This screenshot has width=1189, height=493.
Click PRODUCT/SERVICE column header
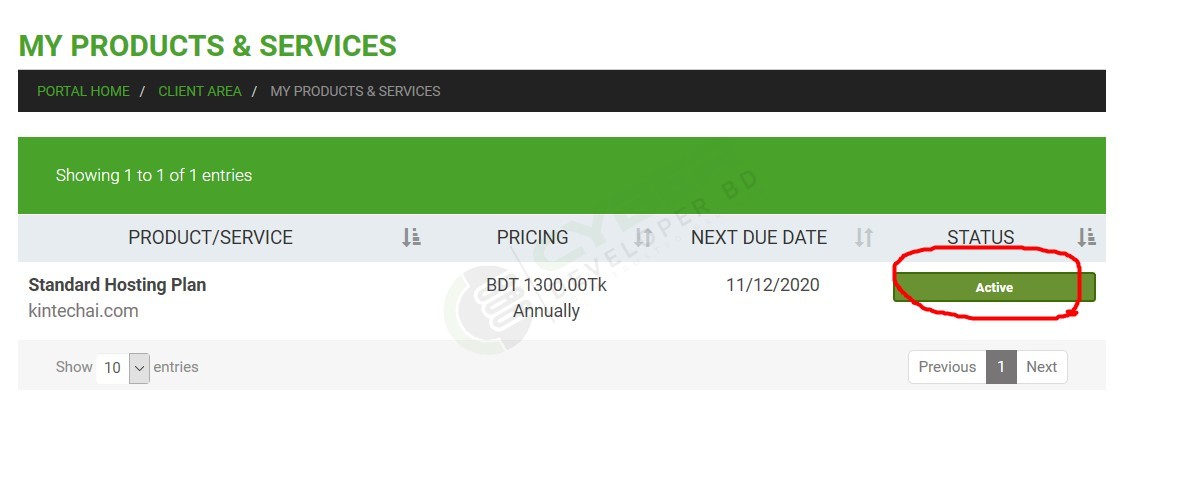point(210,237)
